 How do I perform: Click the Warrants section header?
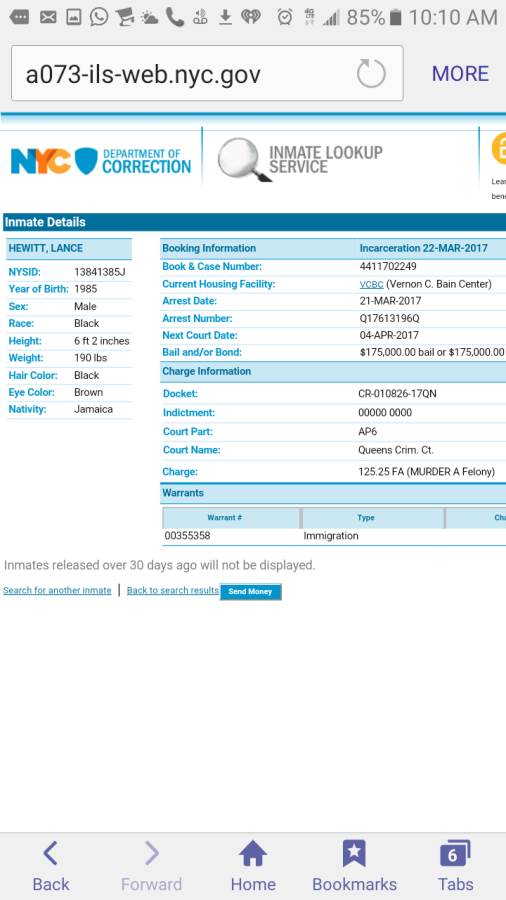click(x=333, y=493)
